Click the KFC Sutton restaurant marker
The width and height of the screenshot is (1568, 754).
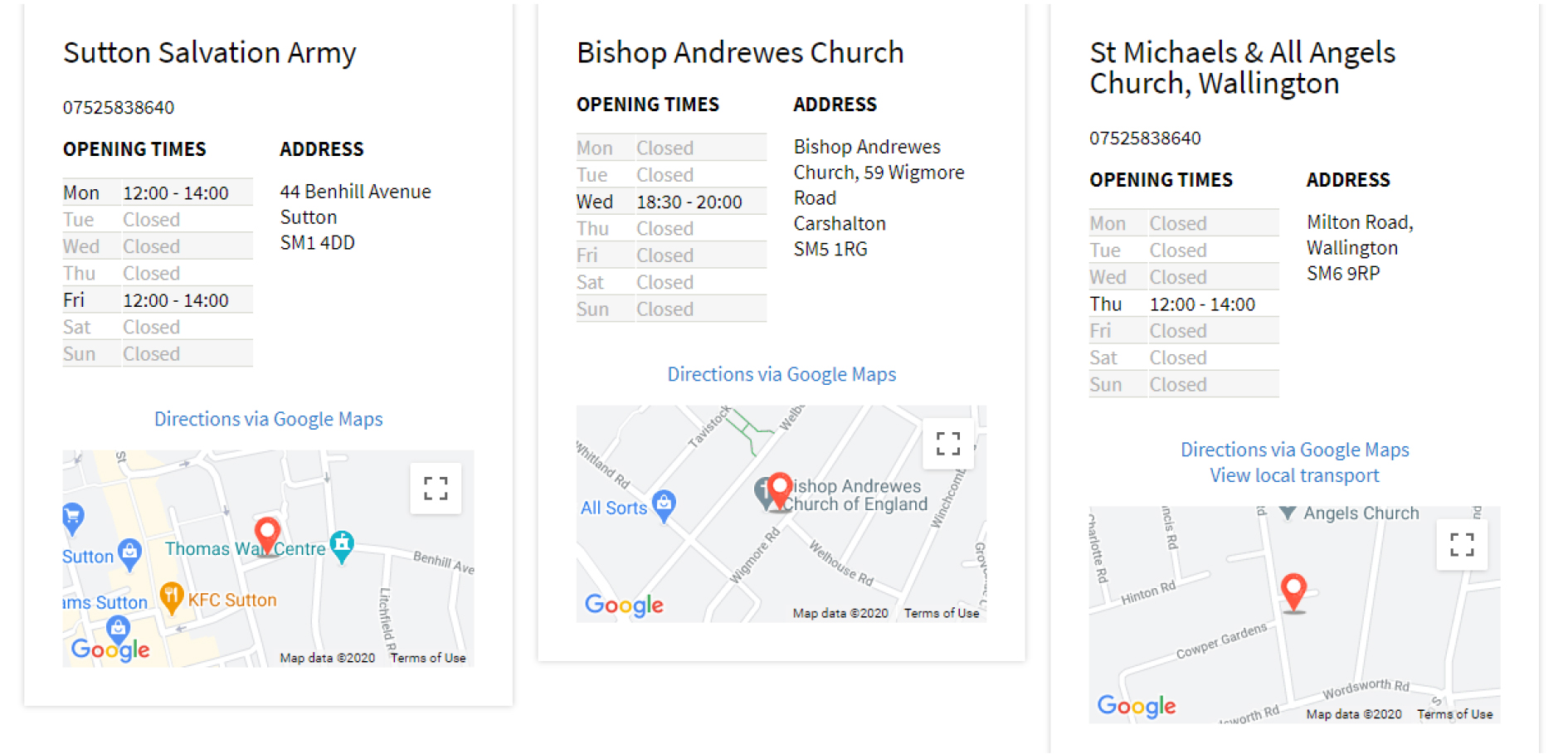coord(171,597)
